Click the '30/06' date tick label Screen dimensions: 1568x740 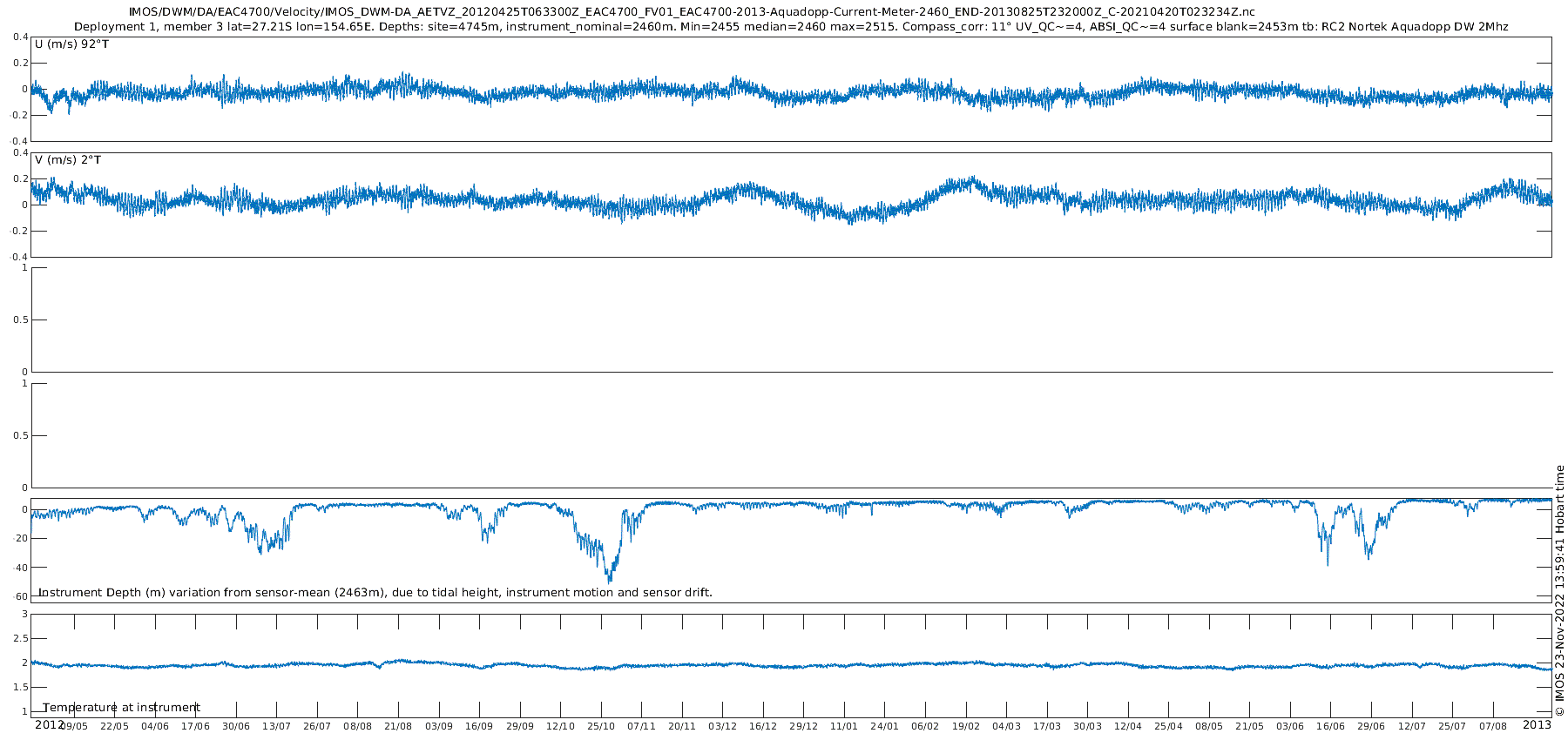pyautogui.click(x=236, y=726)
